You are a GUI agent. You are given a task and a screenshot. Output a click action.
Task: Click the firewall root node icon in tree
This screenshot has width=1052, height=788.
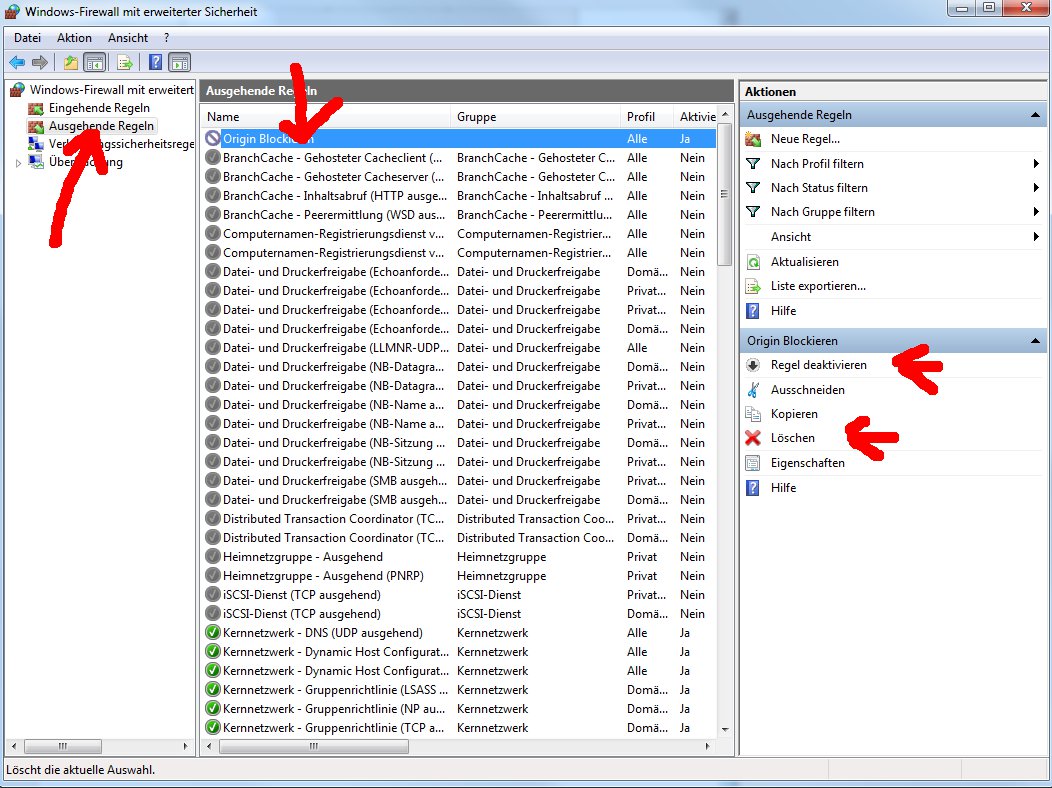[x=17, y=89]
